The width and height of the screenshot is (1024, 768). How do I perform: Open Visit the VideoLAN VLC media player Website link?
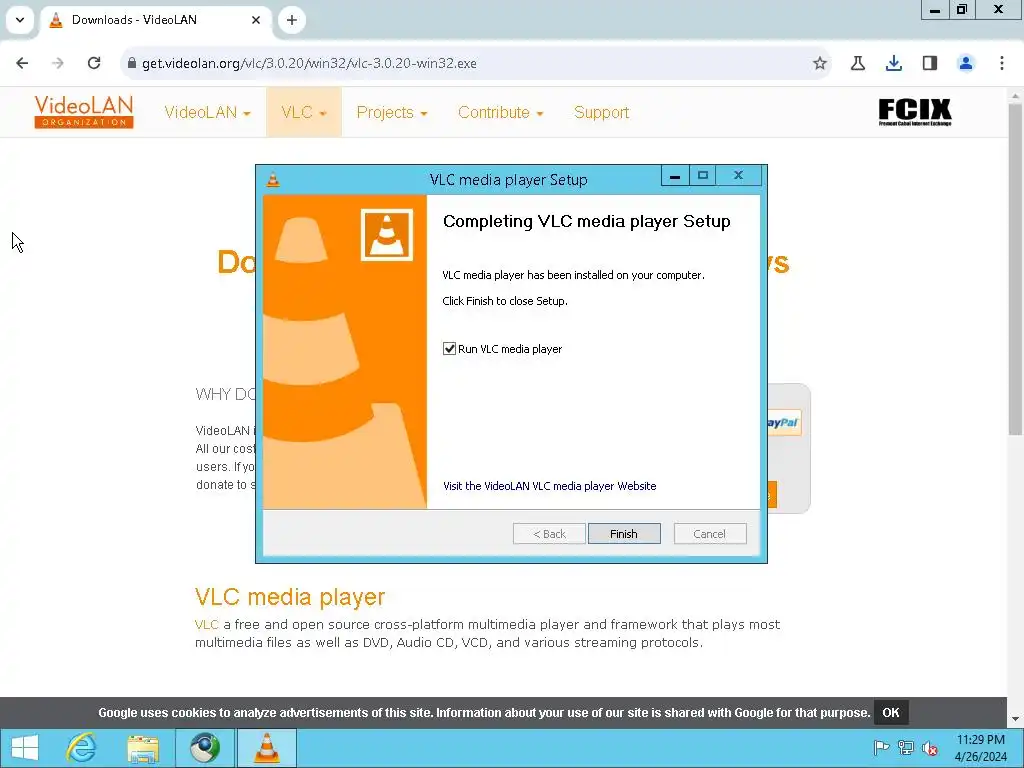pyautogui.click(x=549, y=486)
